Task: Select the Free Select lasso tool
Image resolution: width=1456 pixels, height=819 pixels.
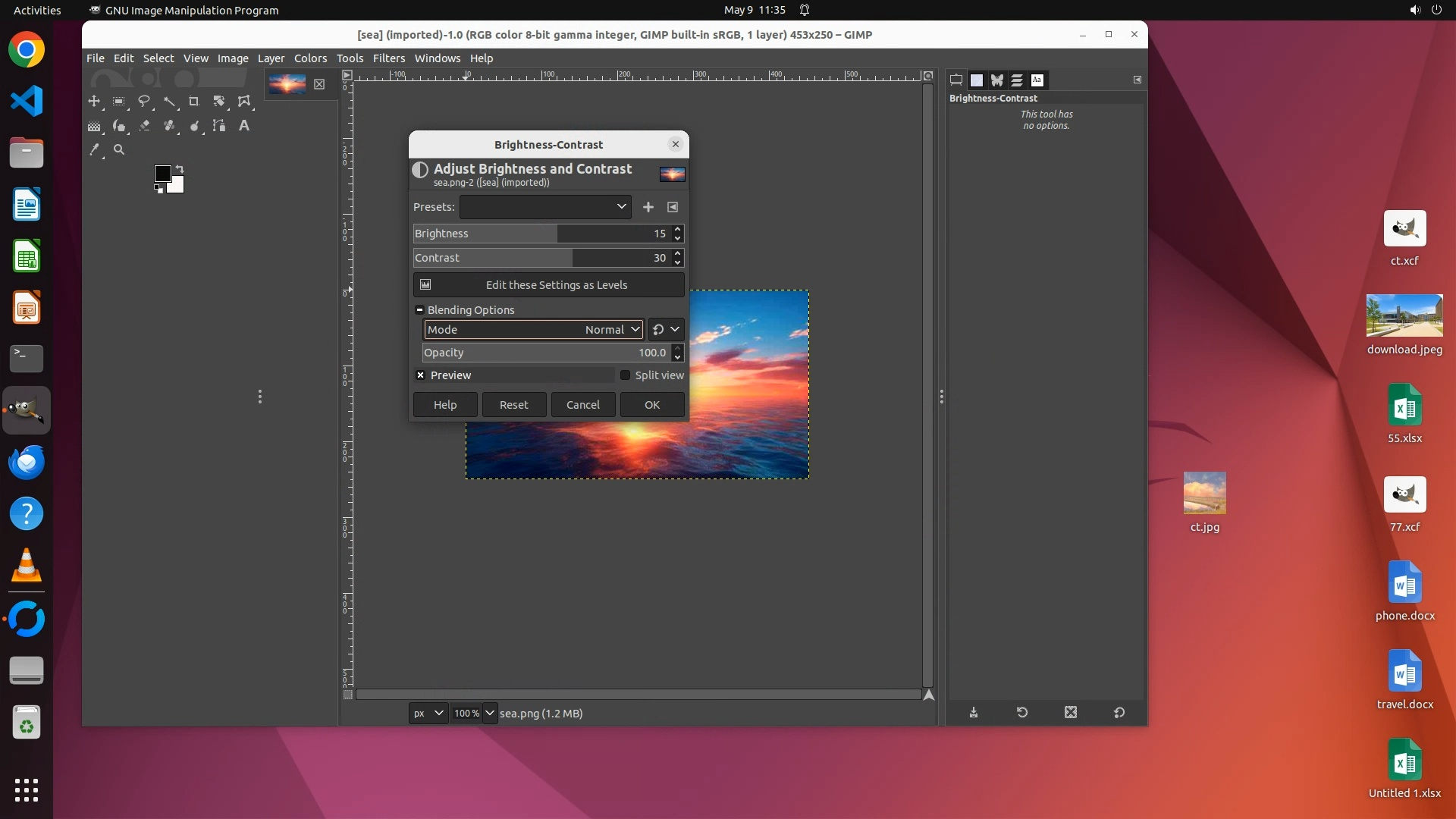Action: pyautogui.click(x=144, y=102)
